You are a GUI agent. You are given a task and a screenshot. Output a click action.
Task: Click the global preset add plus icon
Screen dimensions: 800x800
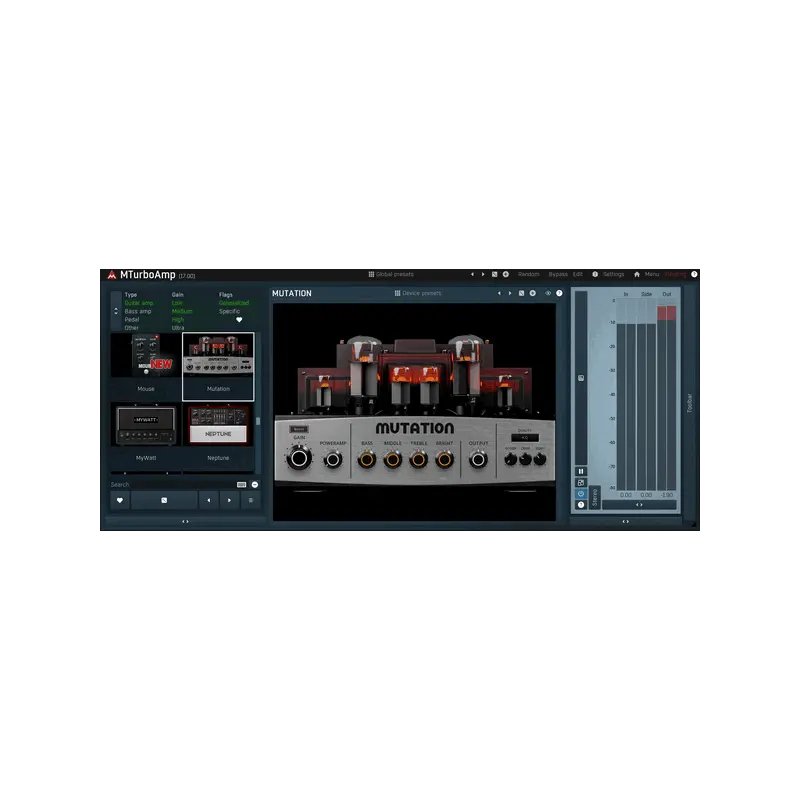pyautogui.click(x=506, y=274)
